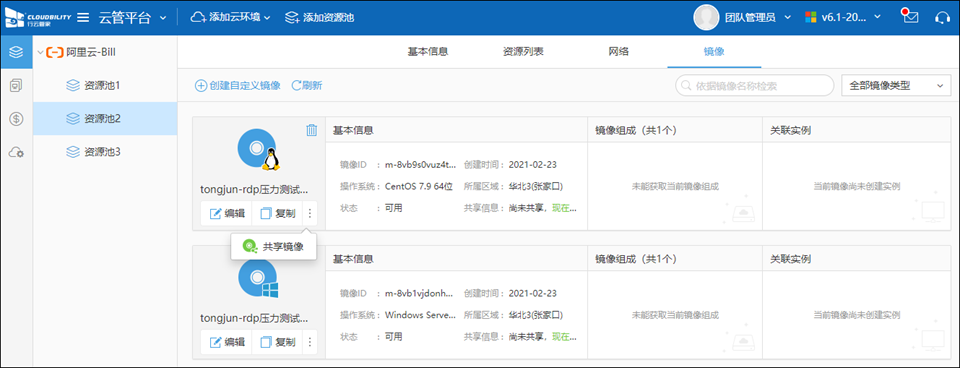Screen dimensions: 960x368
Task: Open the resource layers sidebar icon
Action: (17, 52)
